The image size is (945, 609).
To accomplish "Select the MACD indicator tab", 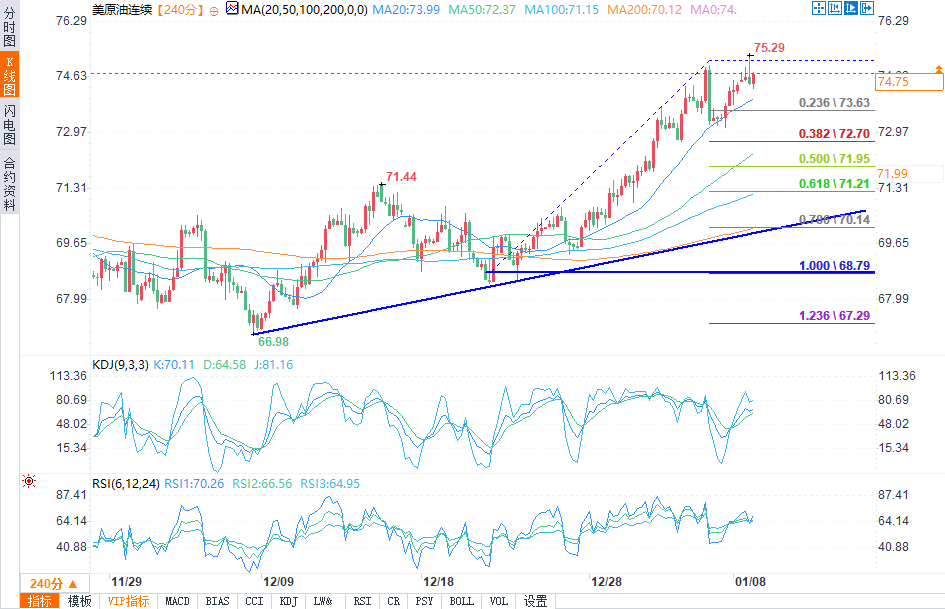I will [x=177, y=601].
